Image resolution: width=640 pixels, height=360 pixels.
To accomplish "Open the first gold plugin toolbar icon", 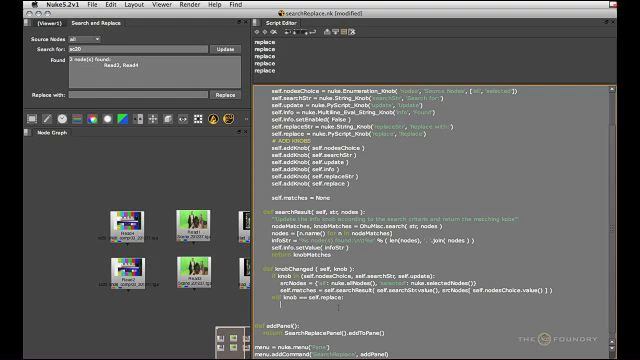I will 213,119.
